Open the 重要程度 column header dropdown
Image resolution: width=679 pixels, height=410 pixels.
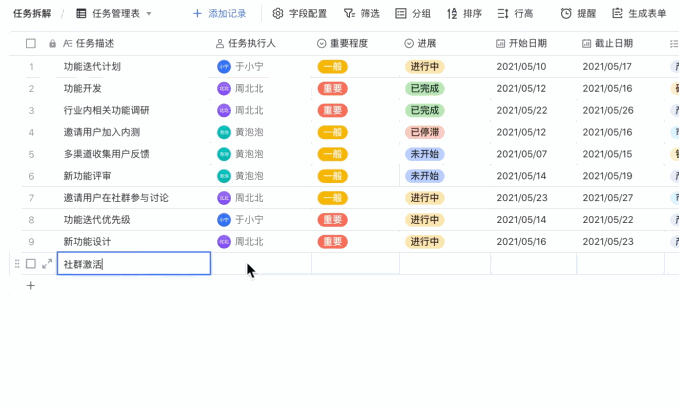[321, 43]
